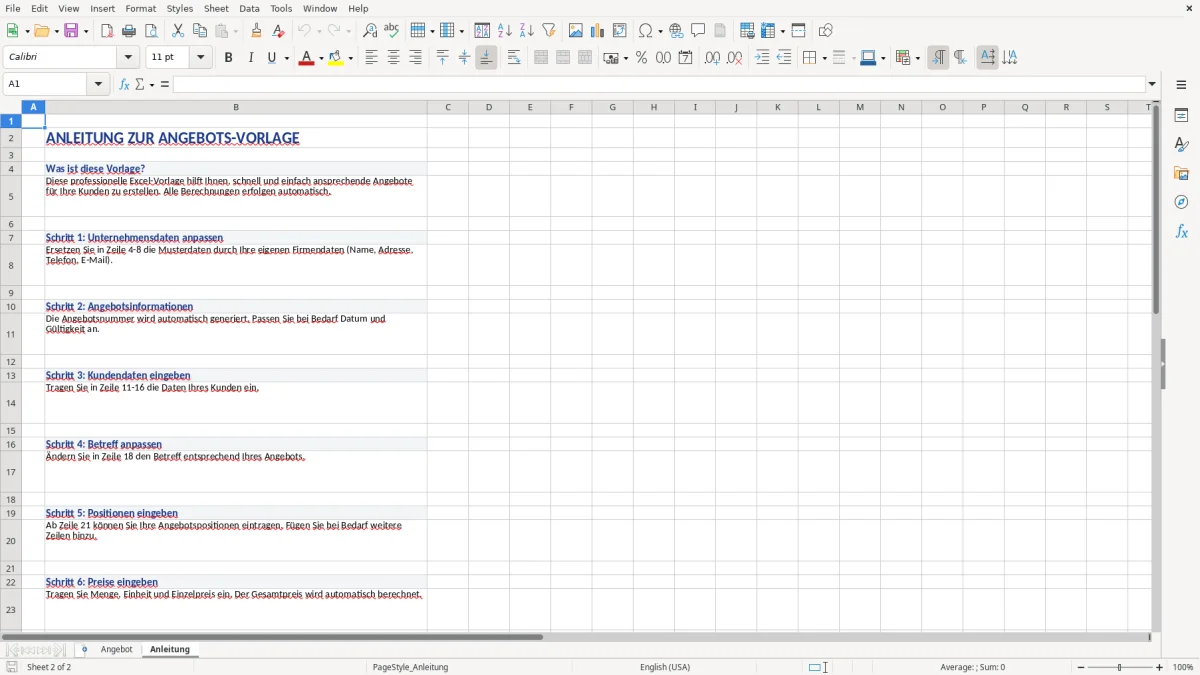Open the sidebar Navigator compass icon
1200x675 pixels.
(x=1181, y=202)
